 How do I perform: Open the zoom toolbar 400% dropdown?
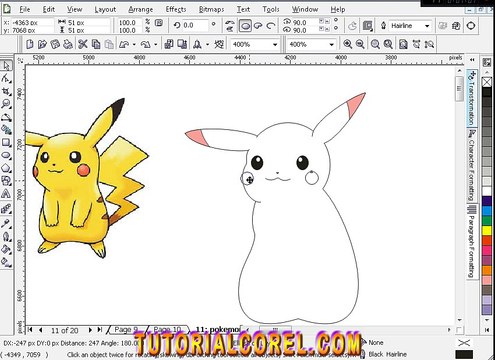(x=331, y=44)
